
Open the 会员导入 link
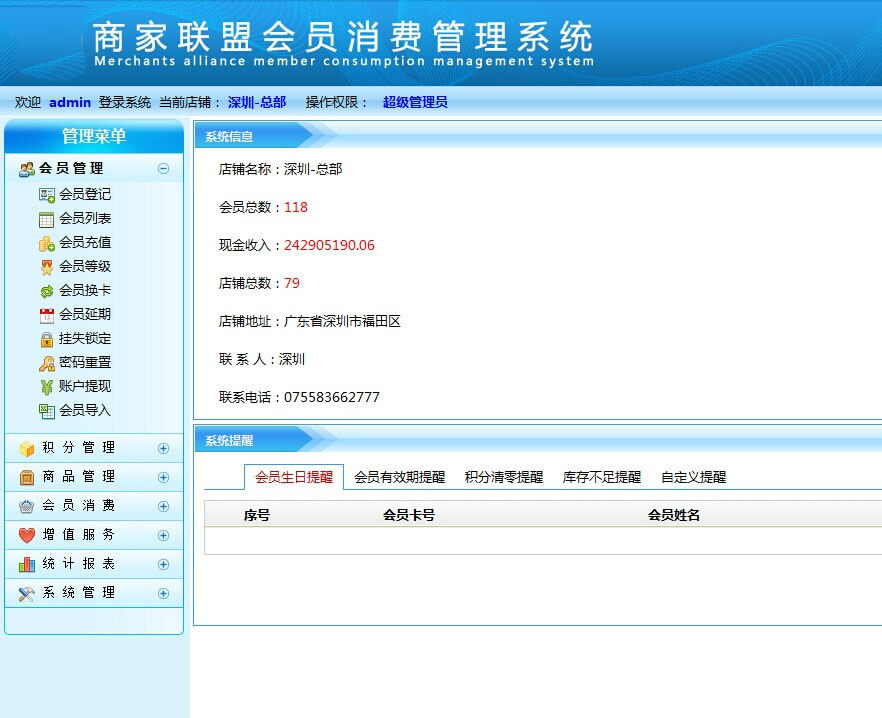85,410
